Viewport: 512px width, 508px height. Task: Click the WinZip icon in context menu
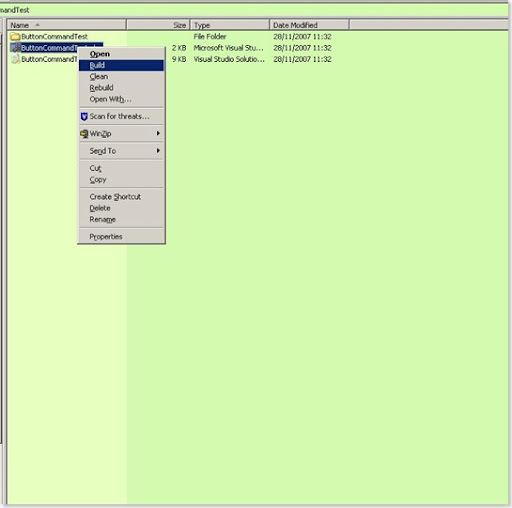click(84, 134)
